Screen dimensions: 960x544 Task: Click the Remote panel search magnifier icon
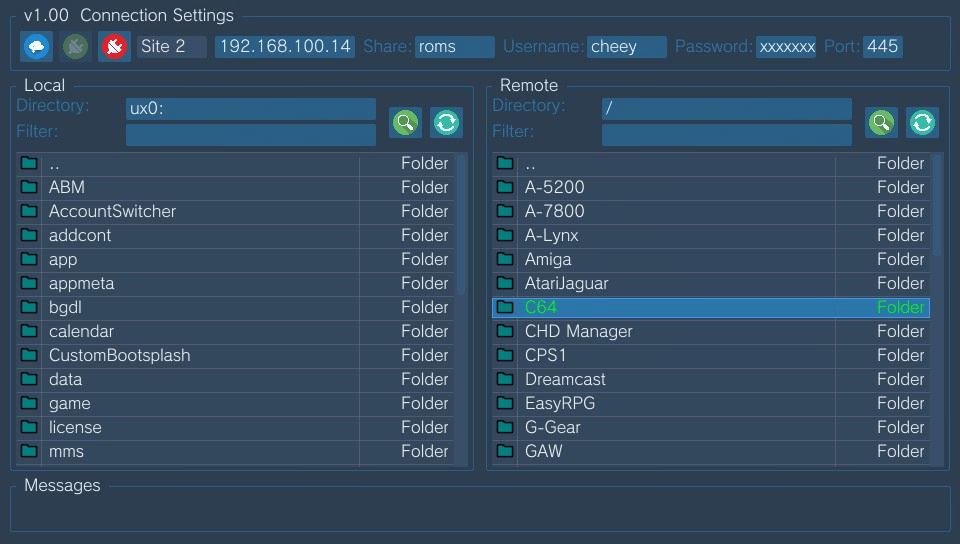881,122
